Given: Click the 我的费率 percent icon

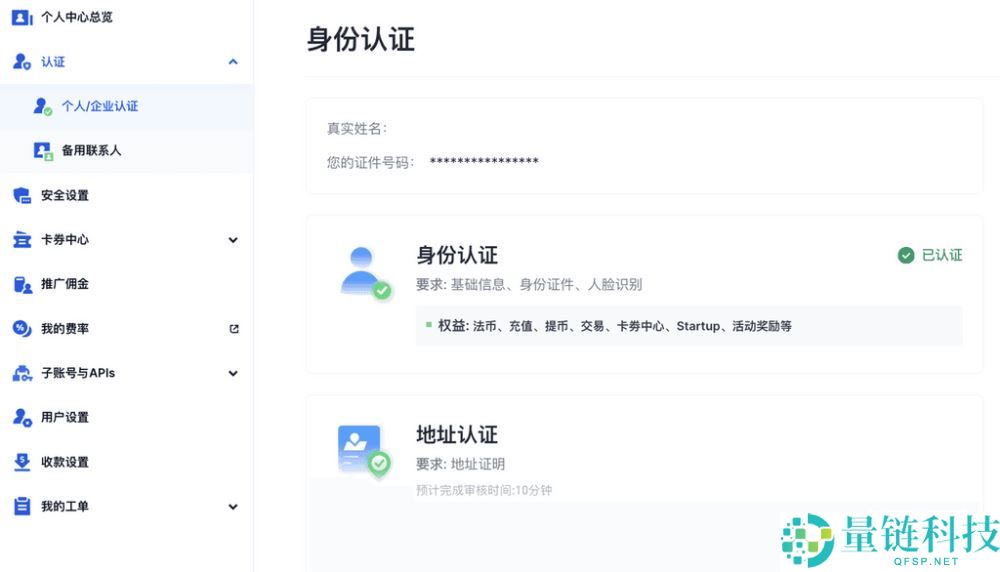Looking at the screenshot, I should [x=22, y=328].
